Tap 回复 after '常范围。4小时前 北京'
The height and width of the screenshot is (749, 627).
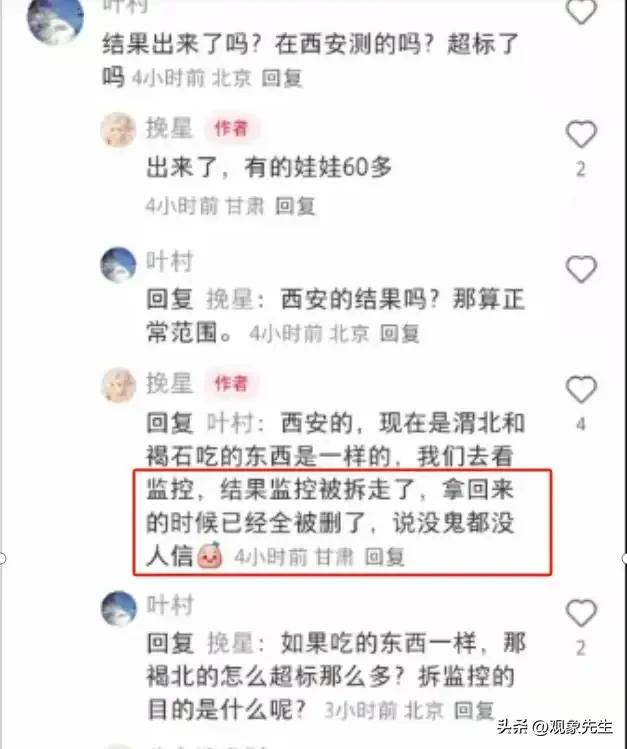click(400, 333)
